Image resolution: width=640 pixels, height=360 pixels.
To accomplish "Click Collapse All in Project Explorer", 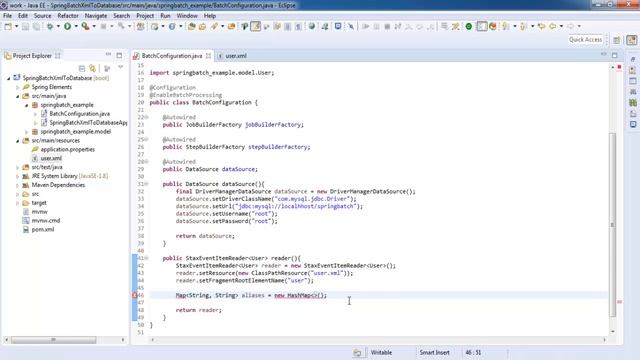I will click(82, 68).
